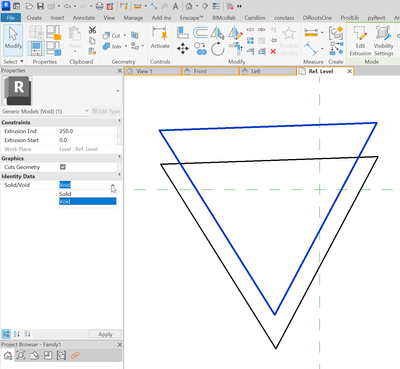Click the Copy to clipboard icon

click(92, 41)
